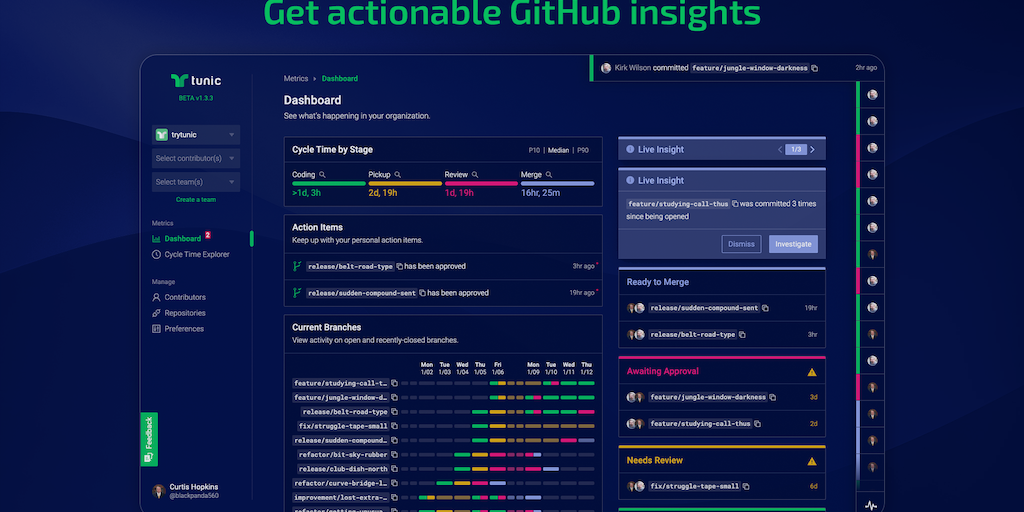1024x512 pixels.
Task: Click the activity pulse icon in the right rail
Action: (871, 505)
